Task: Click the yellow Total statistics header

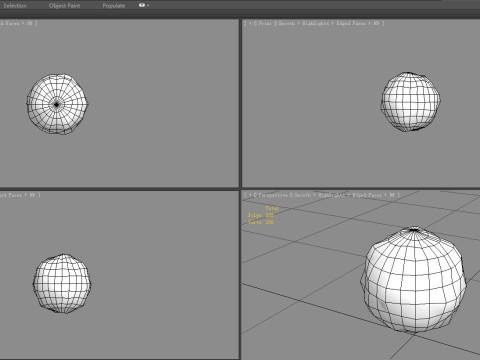Action: [272, 208]
